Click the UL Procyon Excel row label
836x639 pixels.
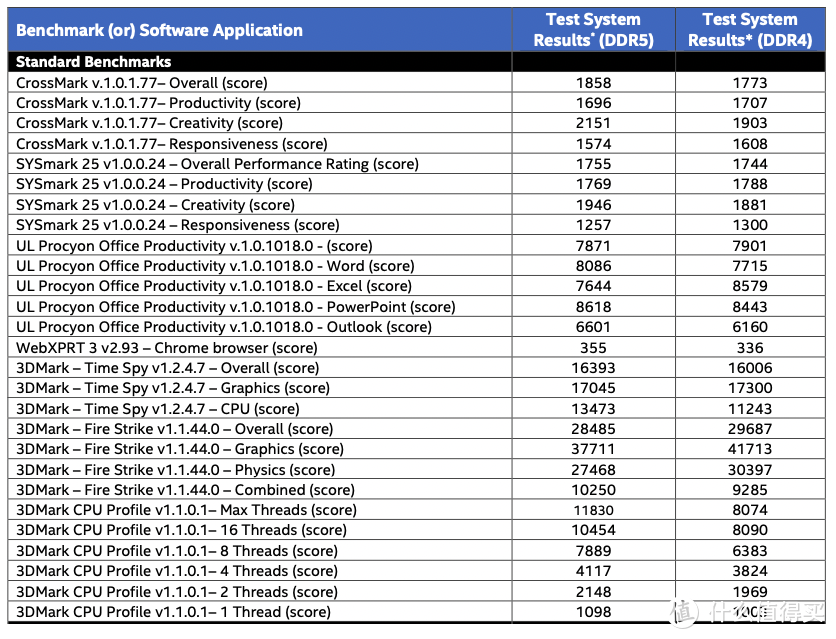[213, 287]
